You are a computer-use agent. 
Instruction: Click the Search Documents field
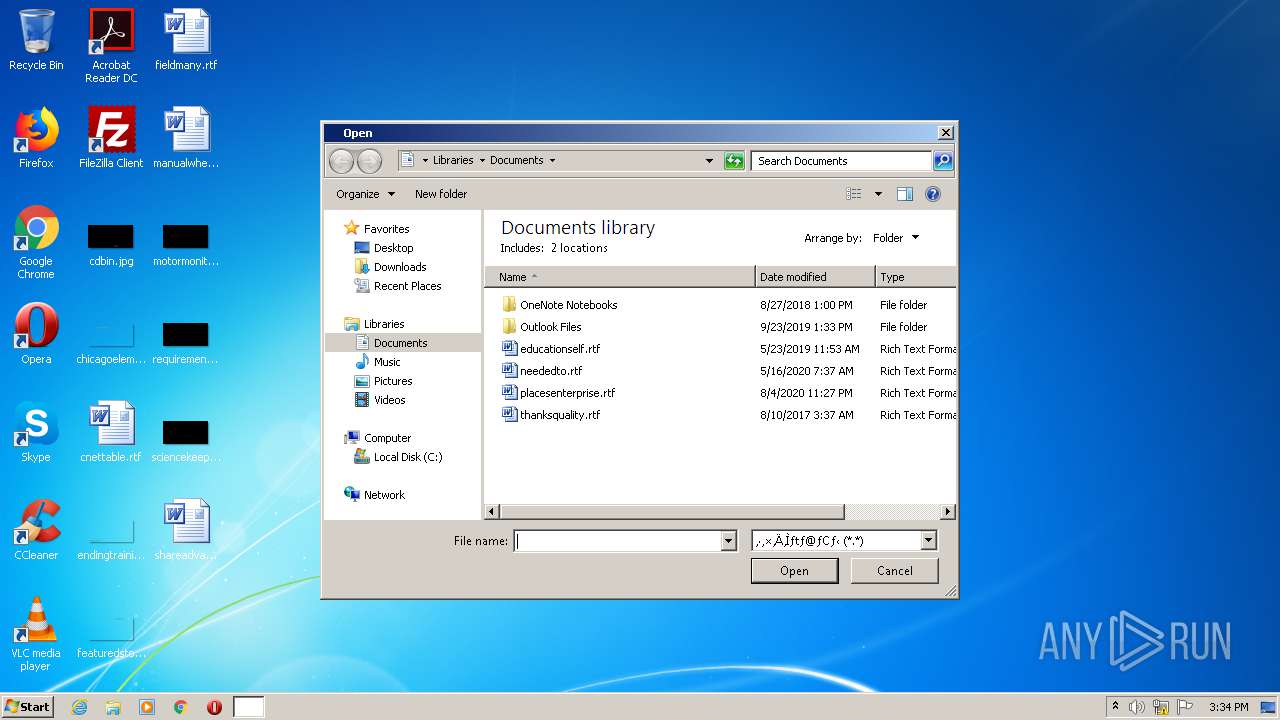tap(842, 160)
